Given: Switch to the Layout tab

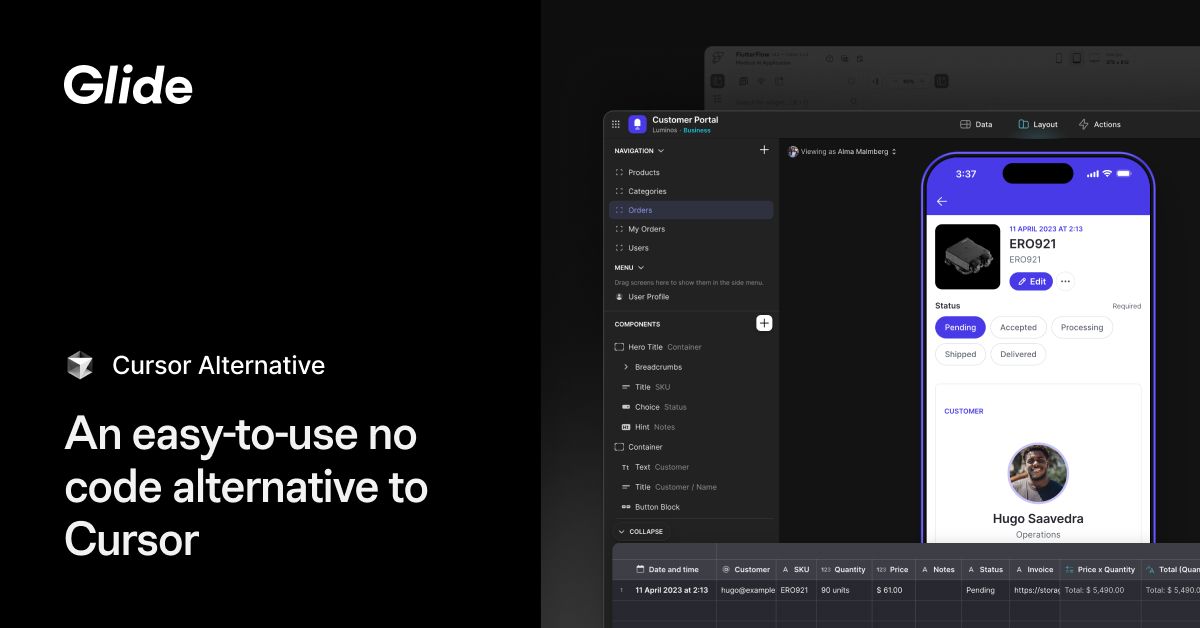Looking at the screenshot, I should click(x=1038, y=125).
